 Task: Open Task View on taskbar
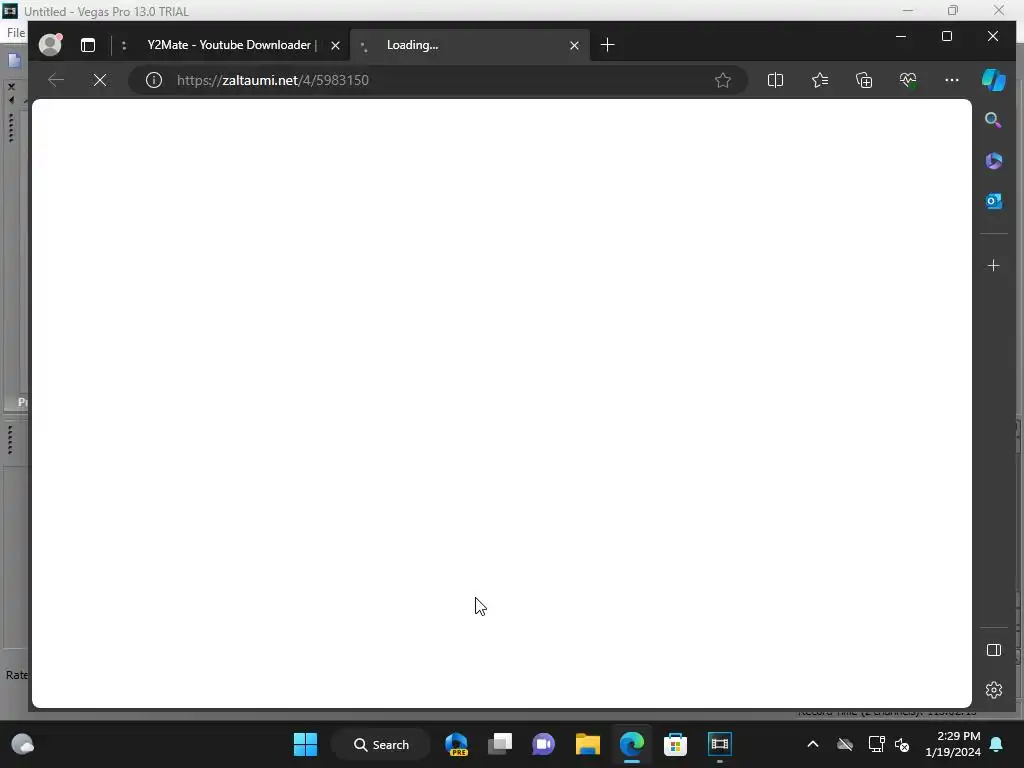pos(500,744)
